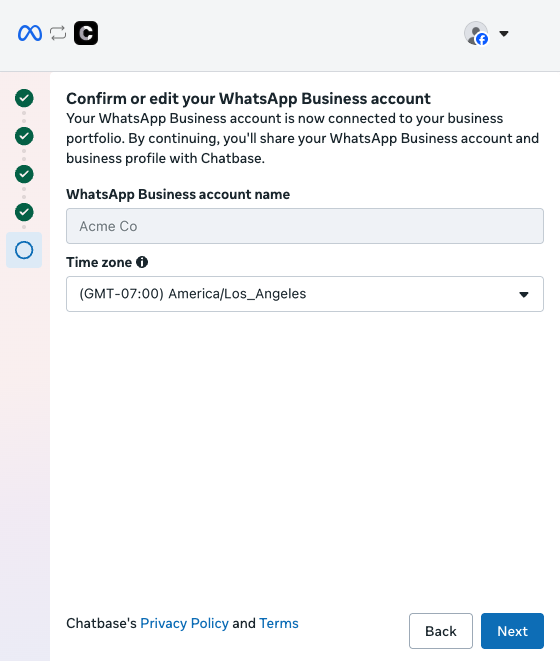
Task: Open Chatbase's Privacy Policy link
Action: [184, 623]
